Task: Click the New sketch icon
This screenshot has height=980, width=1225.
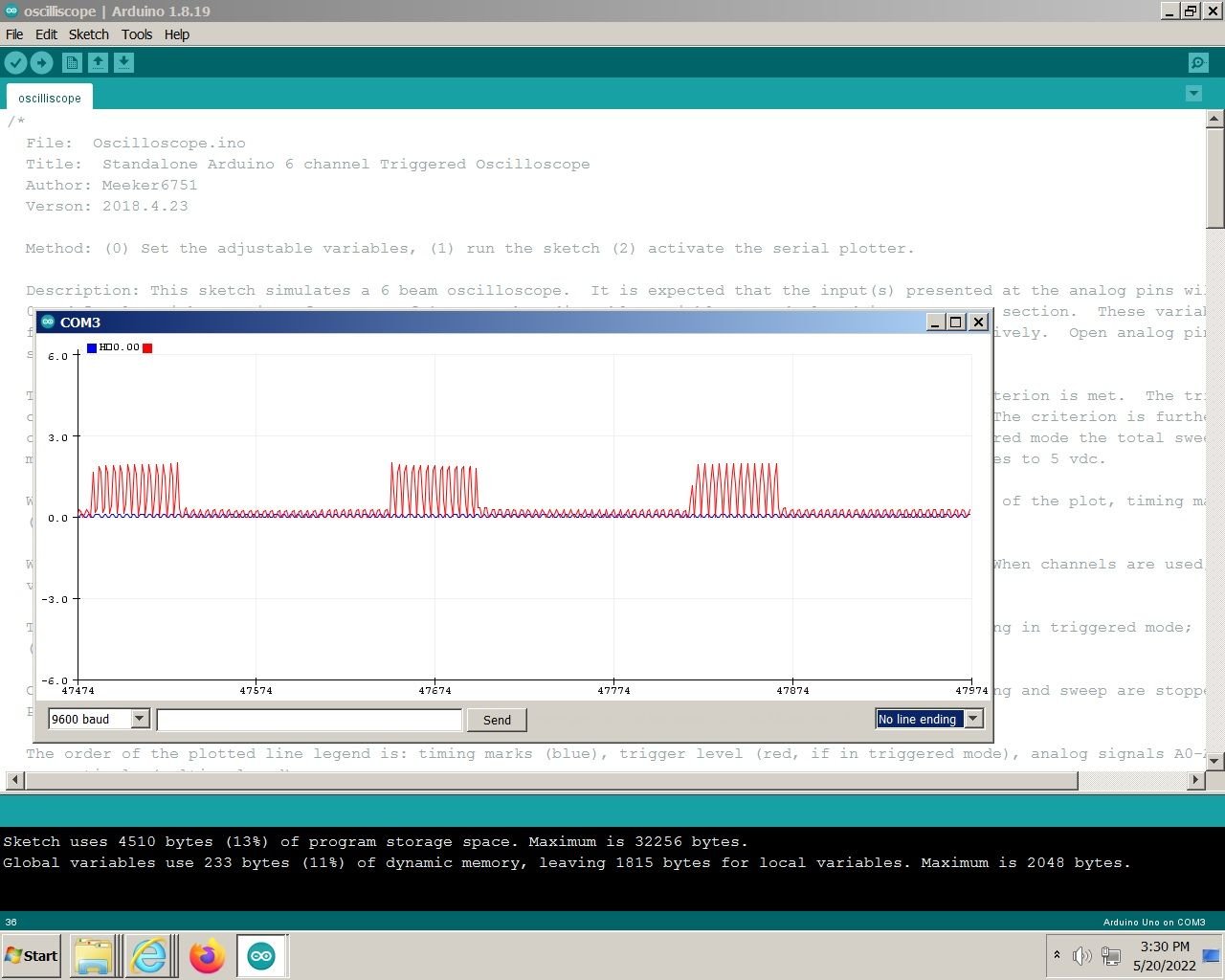Action: 72,63
